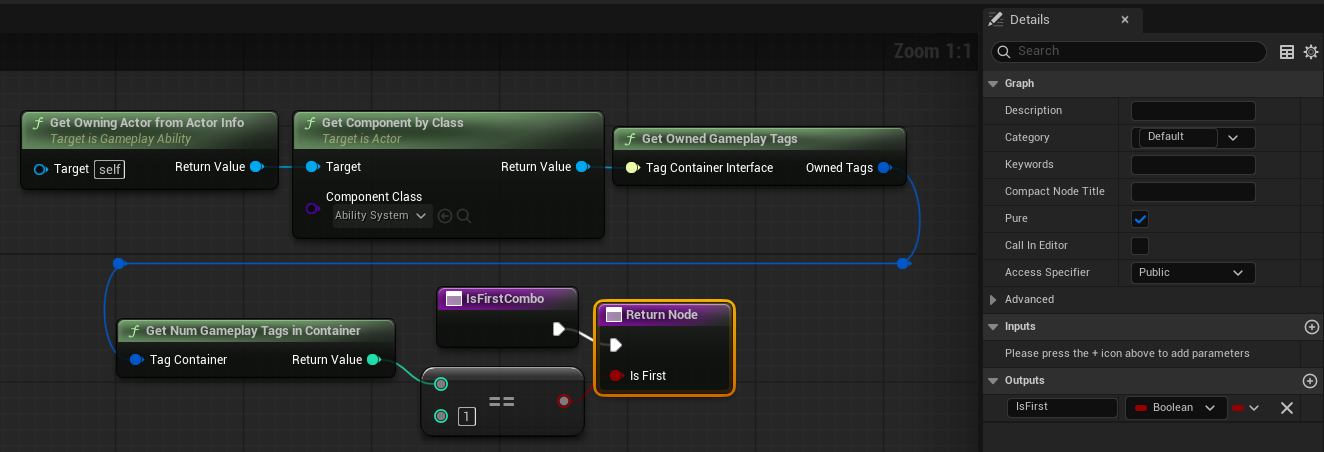Select the Return Node title
The width and height of the screenshot is (1324, 452).
662,315
